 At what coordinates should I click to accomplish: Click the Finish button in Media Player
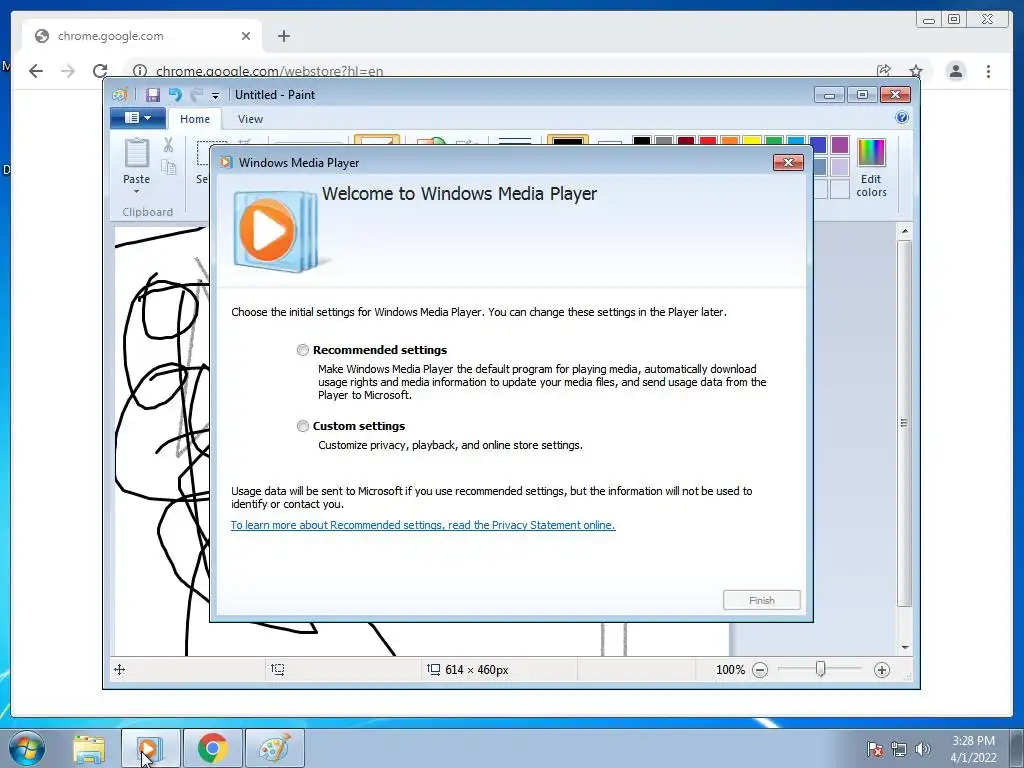(x=761, y=600)
